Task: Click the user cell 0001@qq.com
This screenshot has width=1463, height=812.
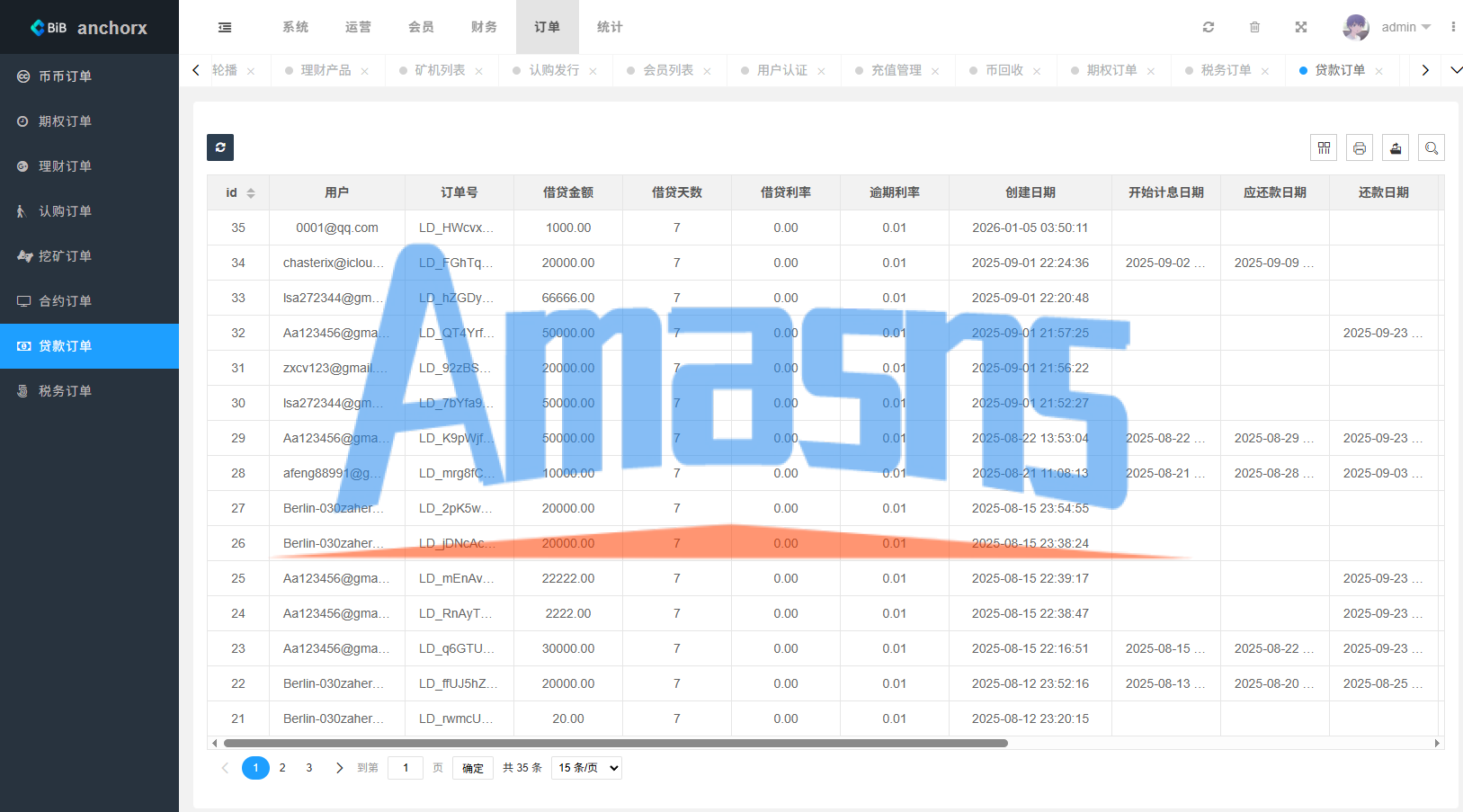Action: point(337,228)
